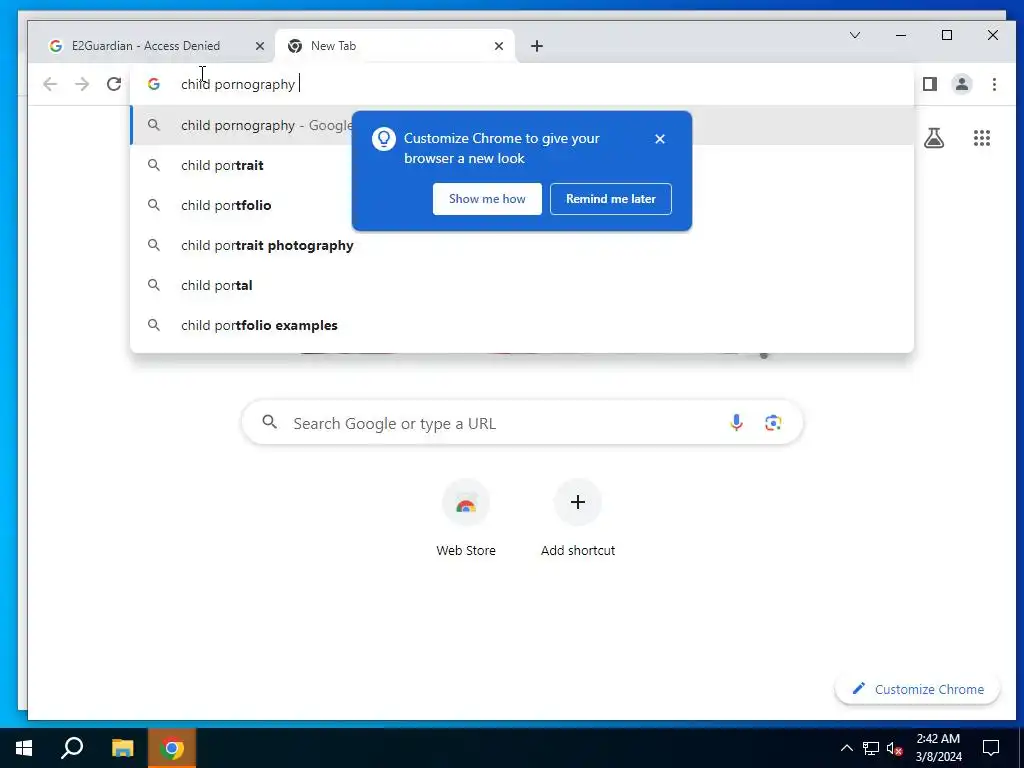Open the Web Store shortcut
The width and height of the screenshot is (1024, 768).
pos(466,519)
